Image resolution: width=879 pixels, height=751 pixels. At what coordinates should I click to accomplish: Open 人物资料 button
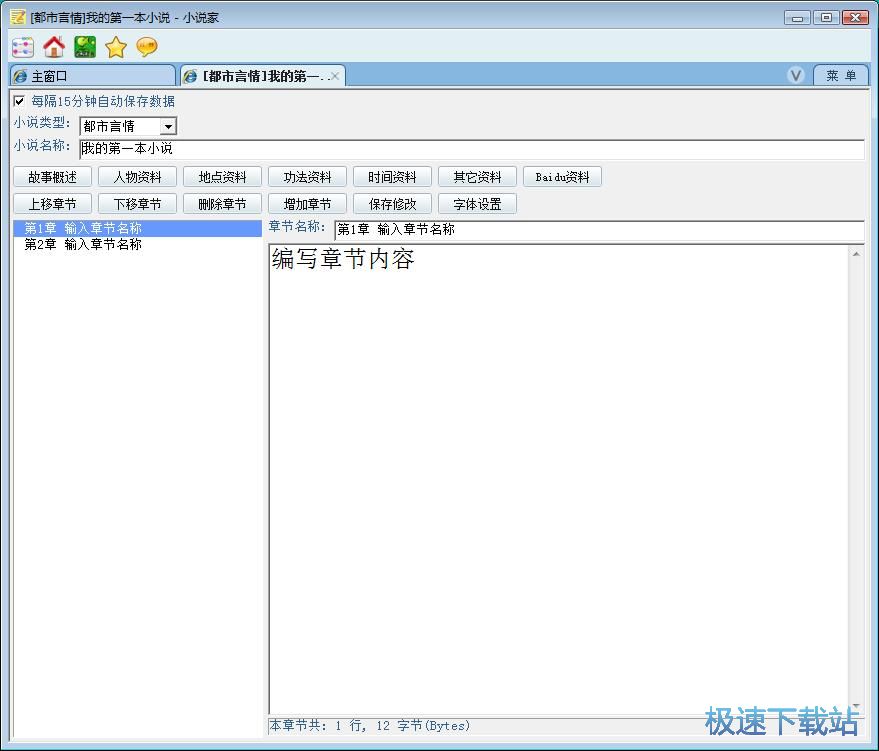pyautogui.click(x=137, y=177)
